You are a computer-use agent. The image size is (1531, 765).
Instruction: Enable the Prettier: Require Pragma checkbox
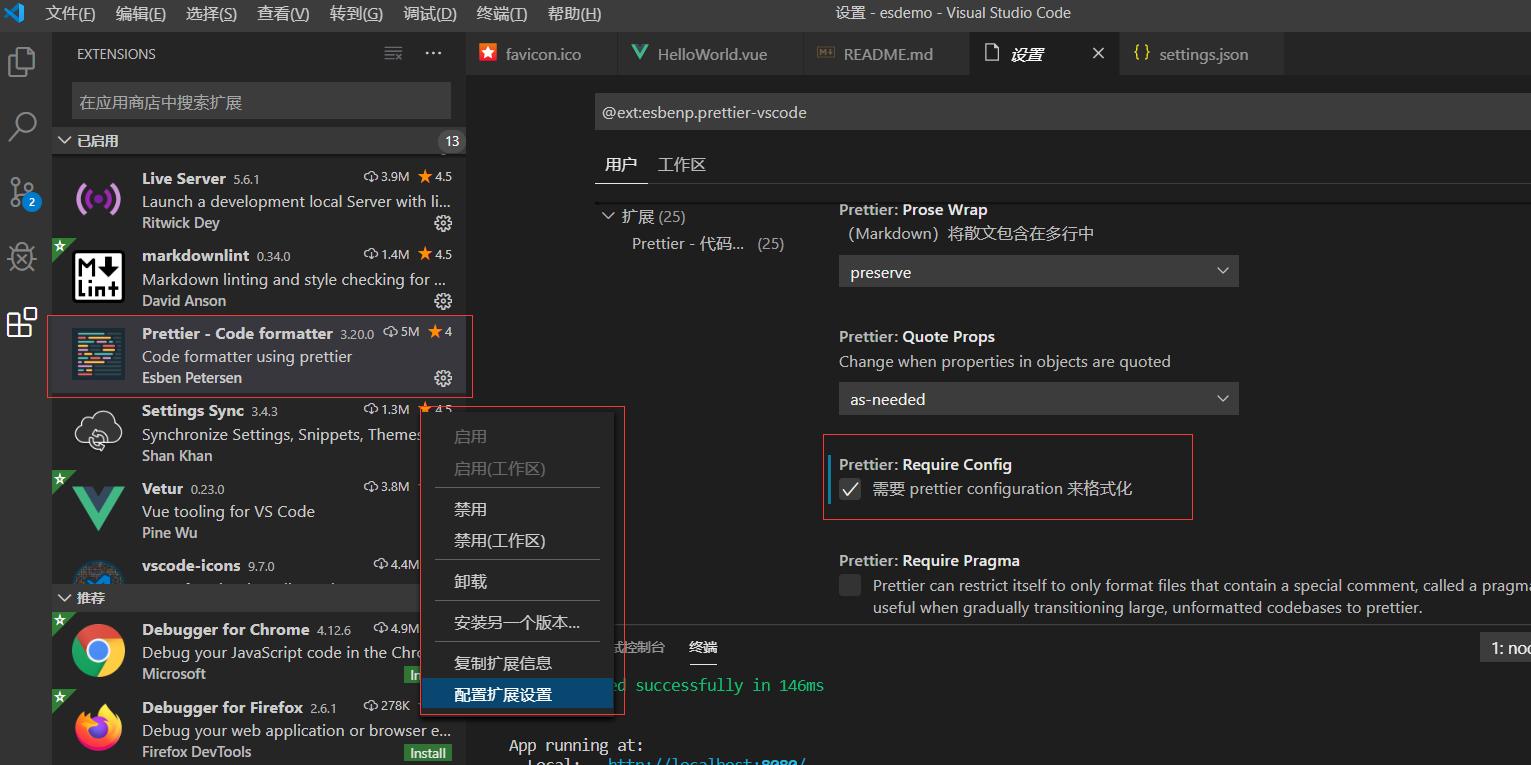point(850,585)
